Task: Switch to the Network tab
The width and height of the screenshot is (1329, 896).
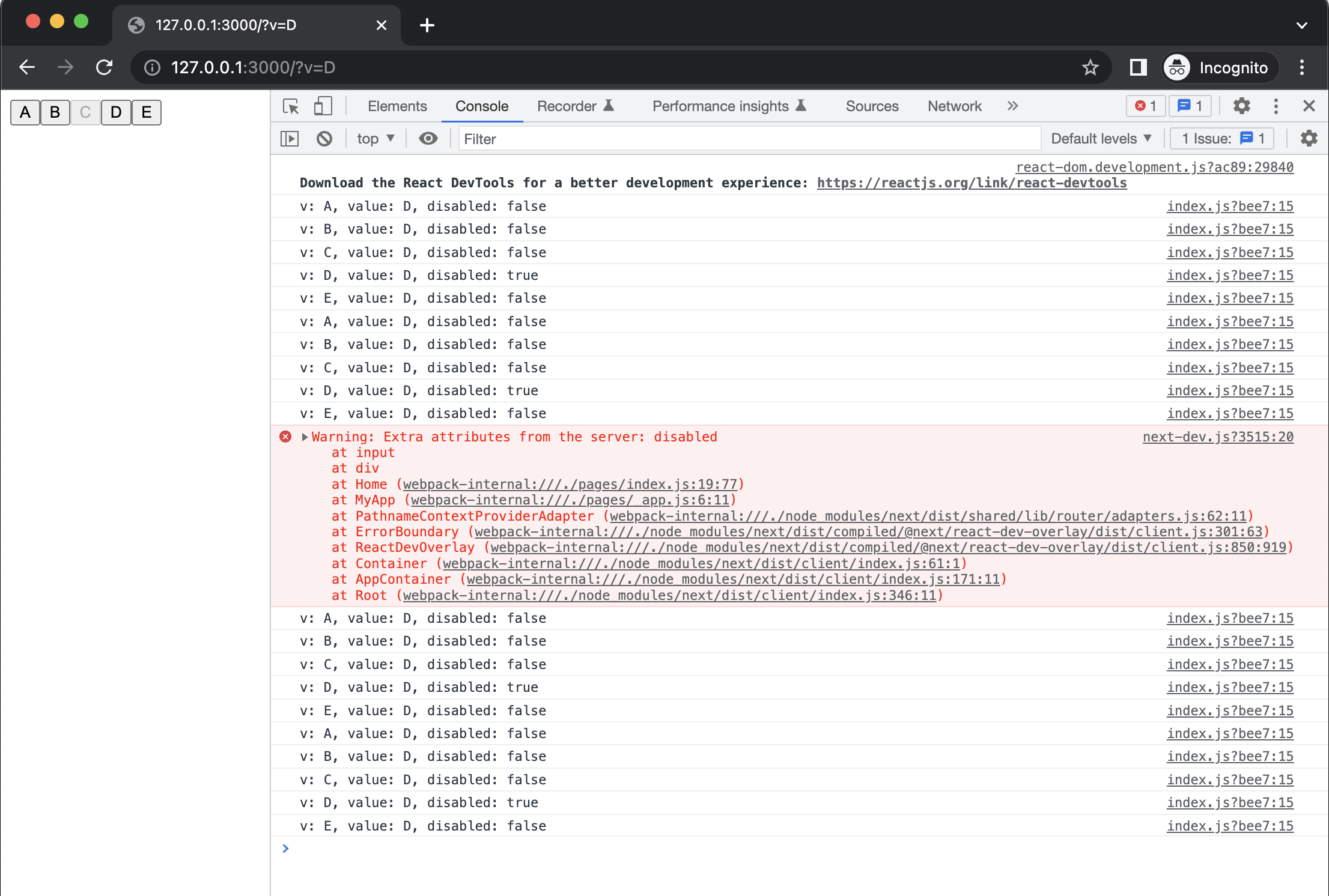Action: (954, 106)
